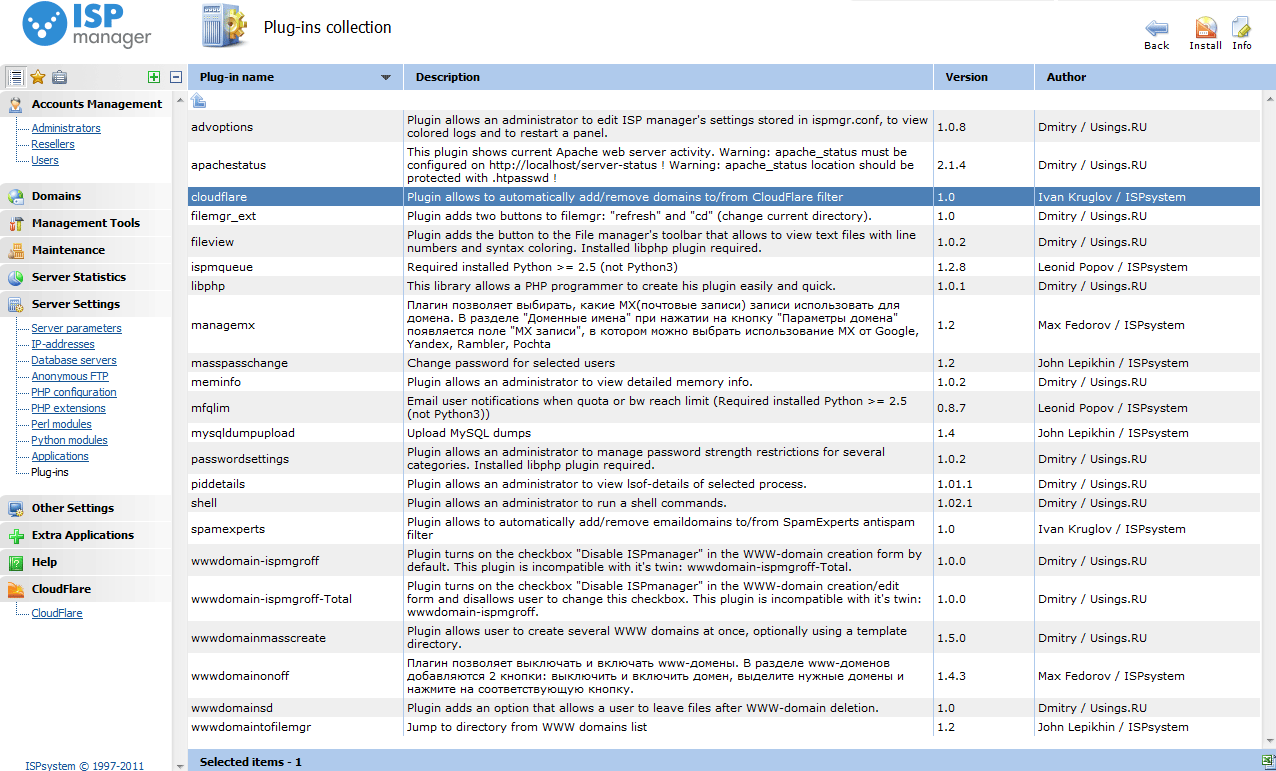Click the briefcase icon in sidebar toolbar
The image size is (1276, 771).
pos(59,77)
